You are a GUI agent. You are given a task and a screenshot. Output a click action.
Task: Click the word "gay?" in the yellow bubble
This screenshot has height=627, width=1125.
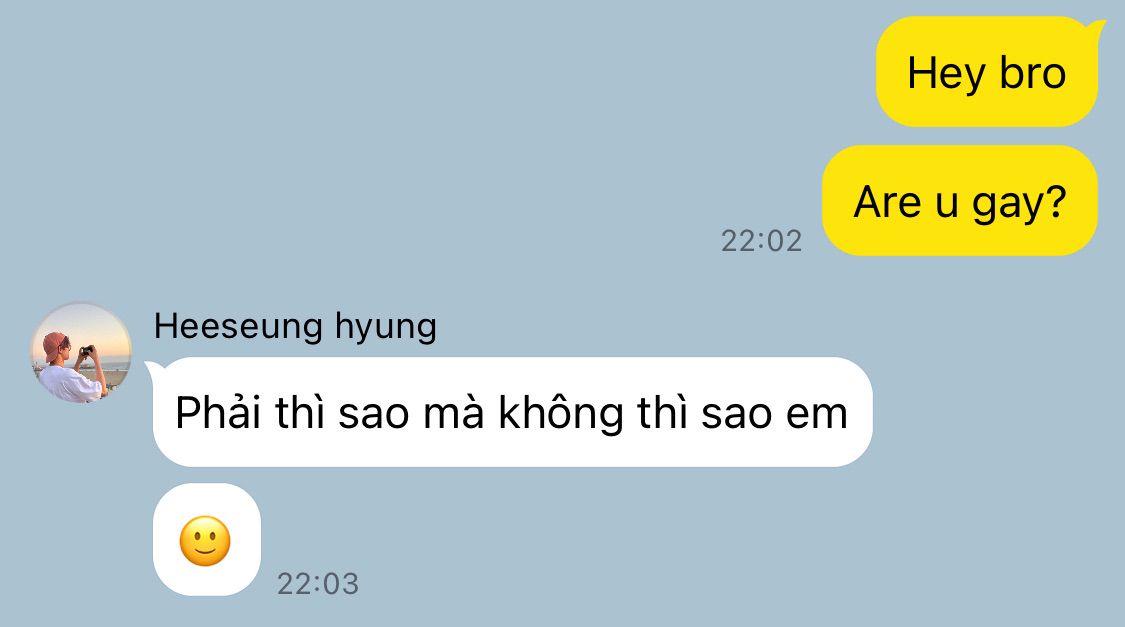1019,203
